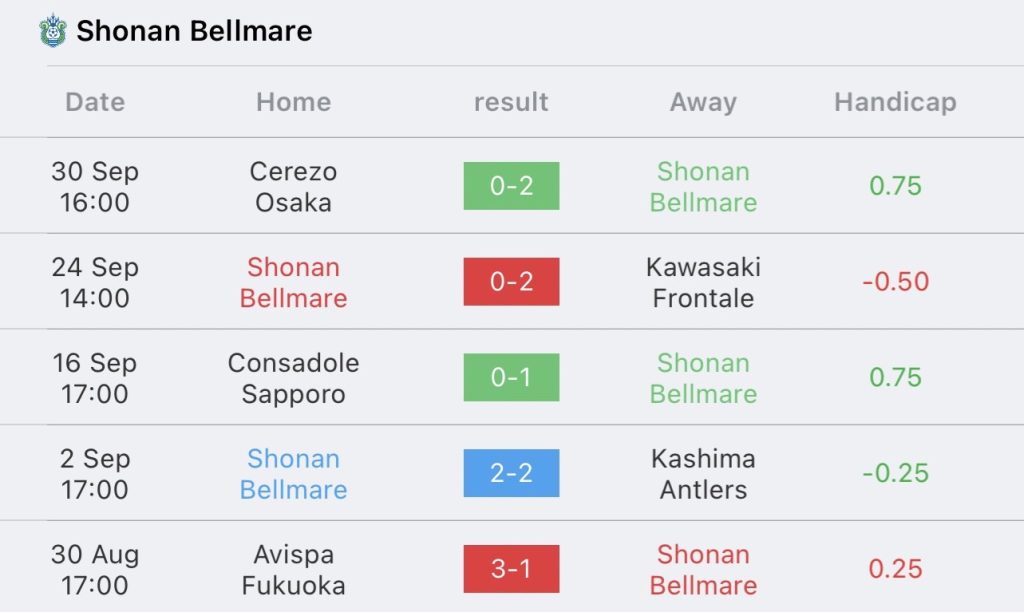Open Avispa Fukuoka team link
Screen dimensions: 1024x612
point(293,570)
